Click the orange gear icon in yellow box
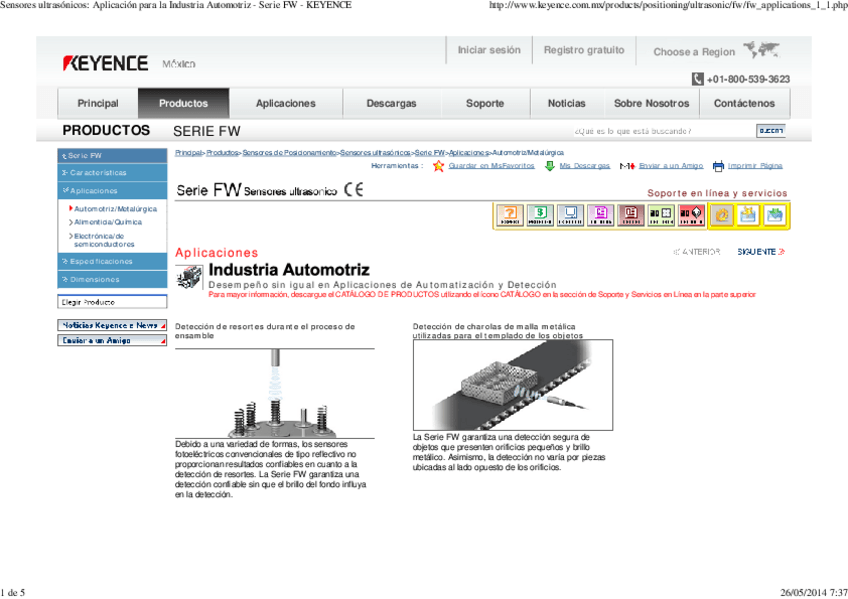Image resolution: width=848 pixels, height=599 pixels. point(722,215)
